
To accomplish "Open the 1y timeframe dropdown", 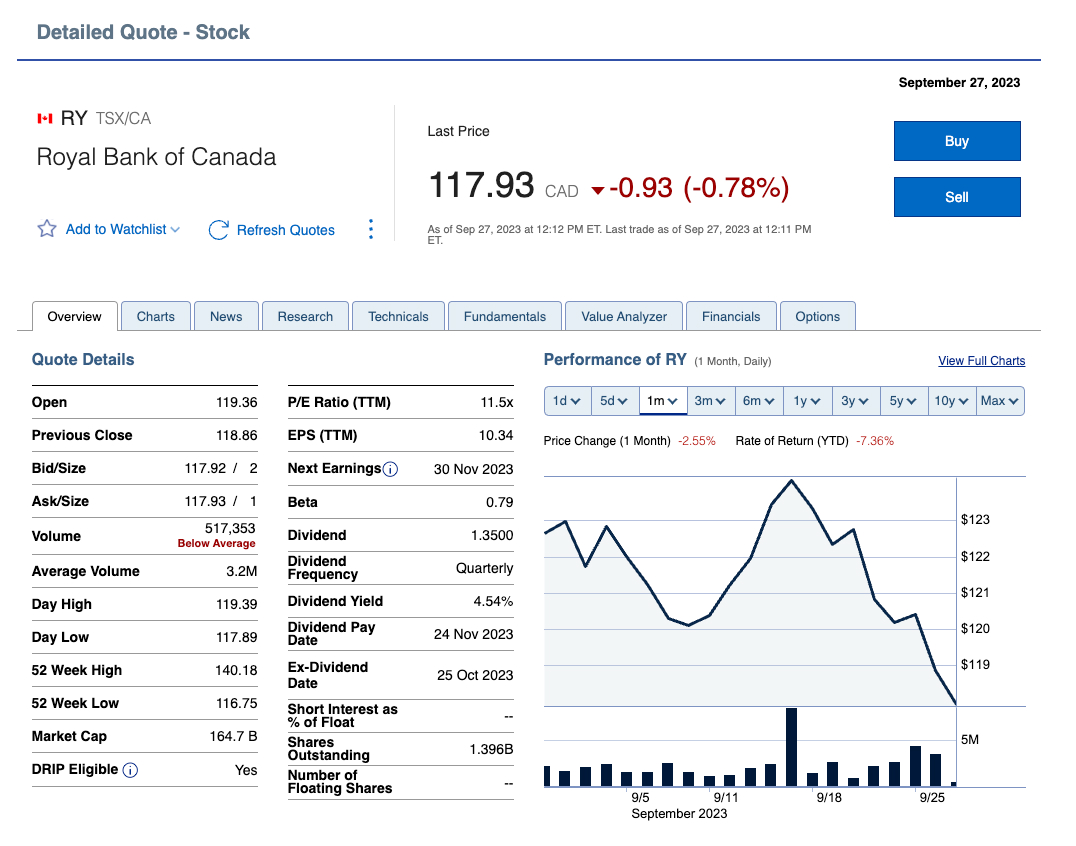I will pos(807,401).
